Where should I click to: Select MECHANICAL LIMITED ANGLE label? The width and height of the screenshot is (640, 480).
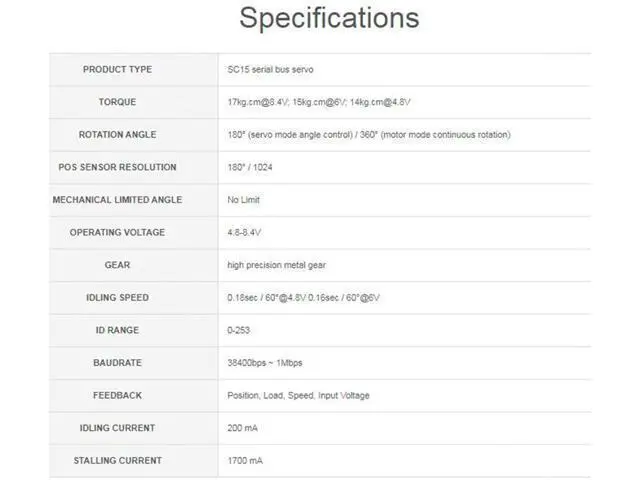[x=118, y=200]
